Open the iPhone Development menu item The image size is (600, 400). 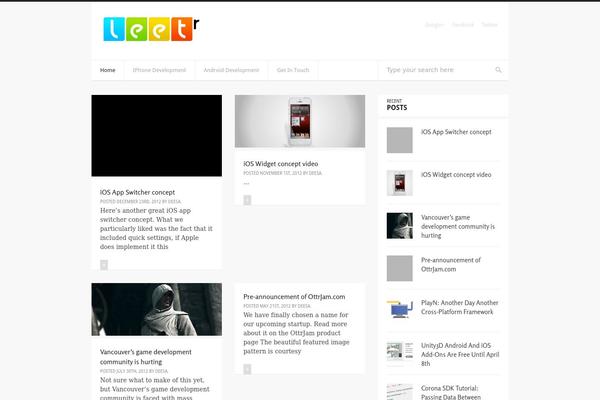pos(159,70)
